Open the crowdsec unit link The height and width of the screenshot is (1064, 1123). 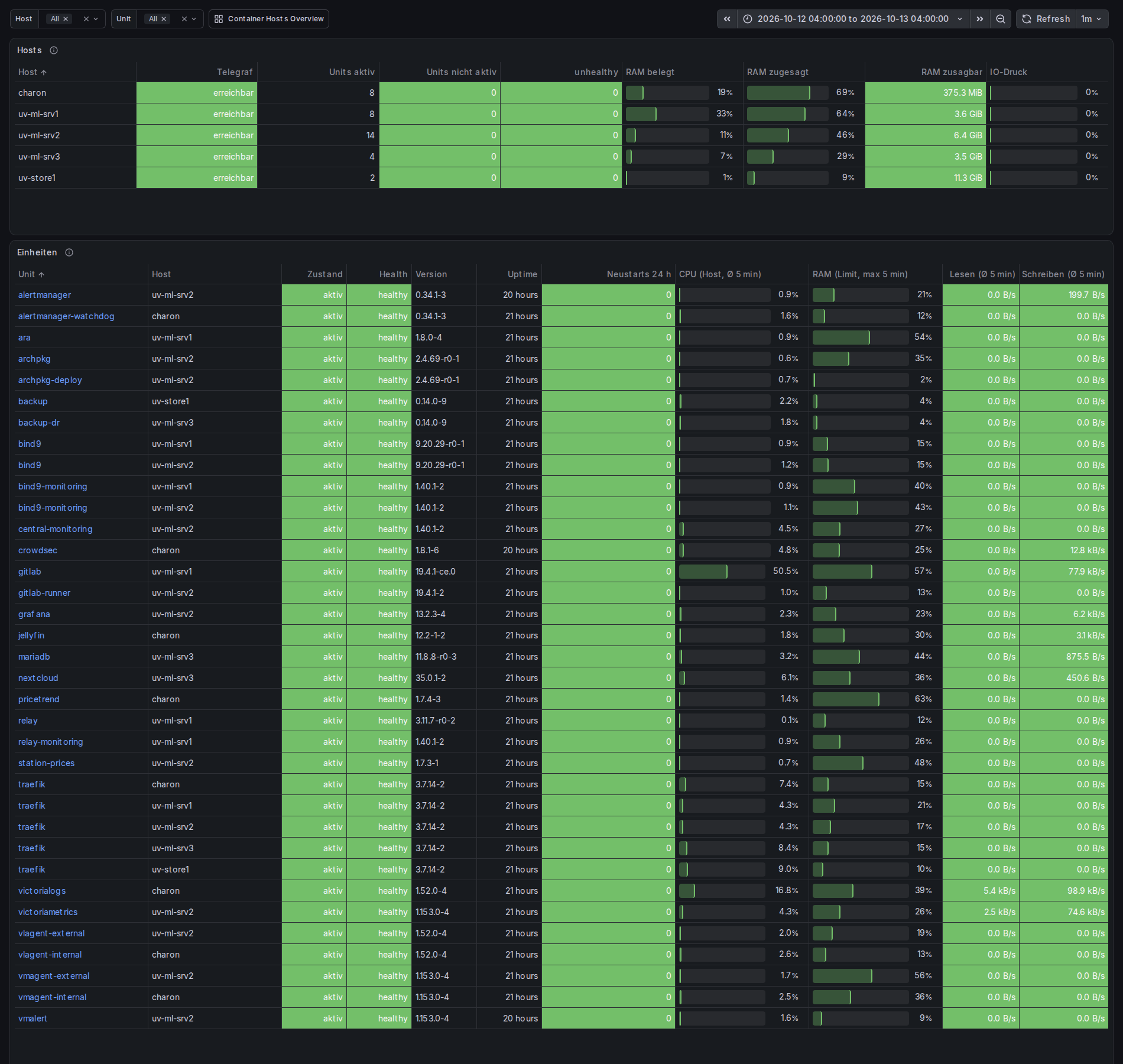(x=38, y=550)
